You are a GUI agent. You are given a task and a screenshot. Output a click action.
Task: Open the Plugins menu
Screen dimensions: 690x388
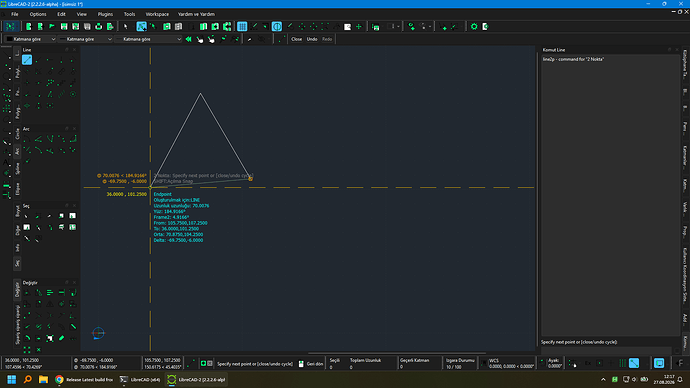[105, 14]
